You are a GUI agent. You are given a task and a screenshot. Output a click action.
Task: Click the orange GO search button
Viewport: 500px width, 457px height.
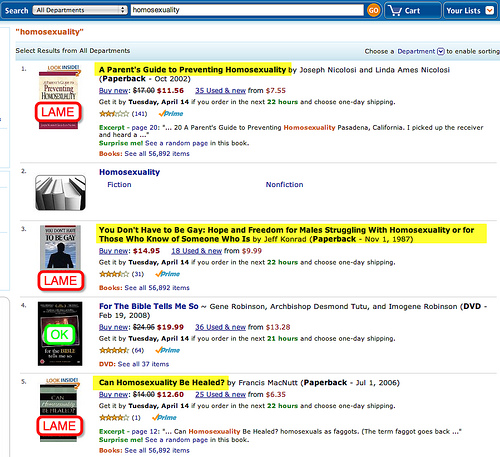click(x=373, y=11)
